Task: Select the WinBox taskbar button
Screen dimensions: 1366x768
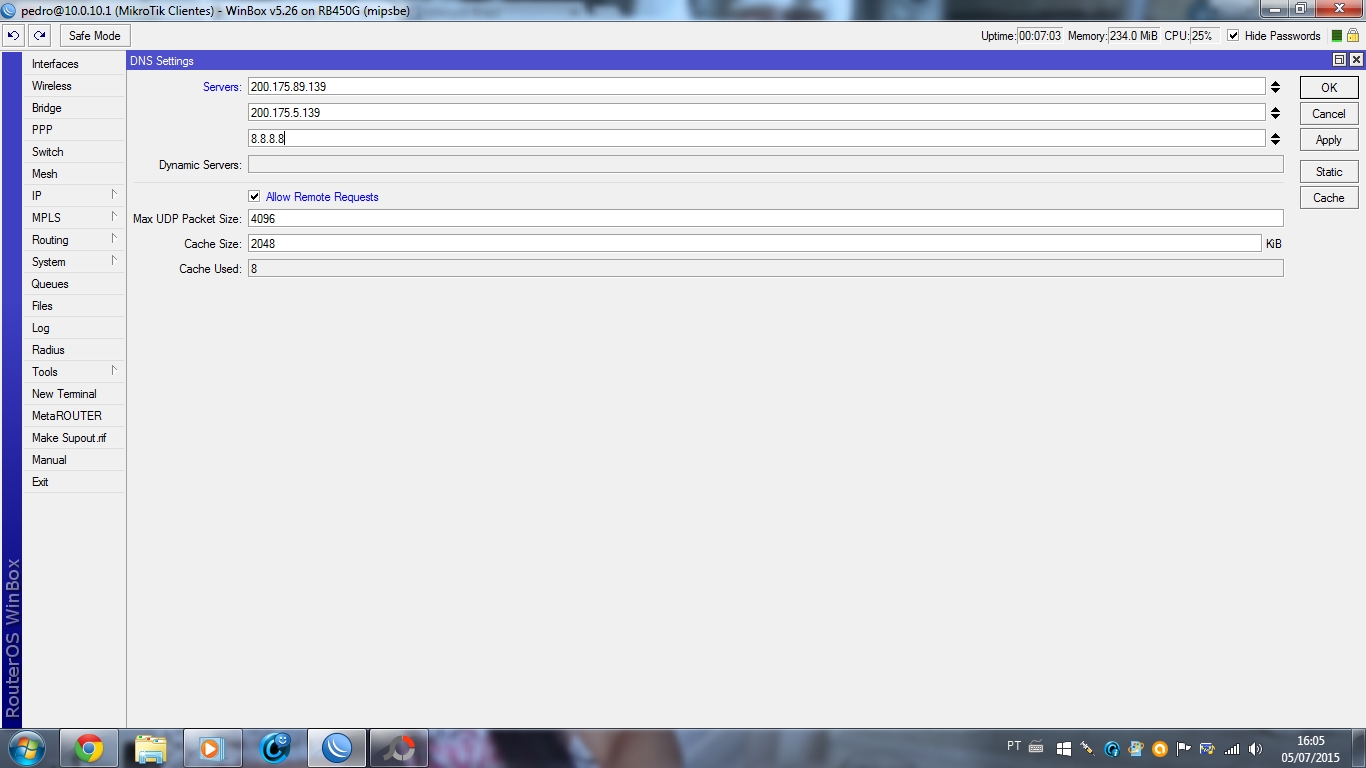Action: pyautogui.click(x=337, y=748)
